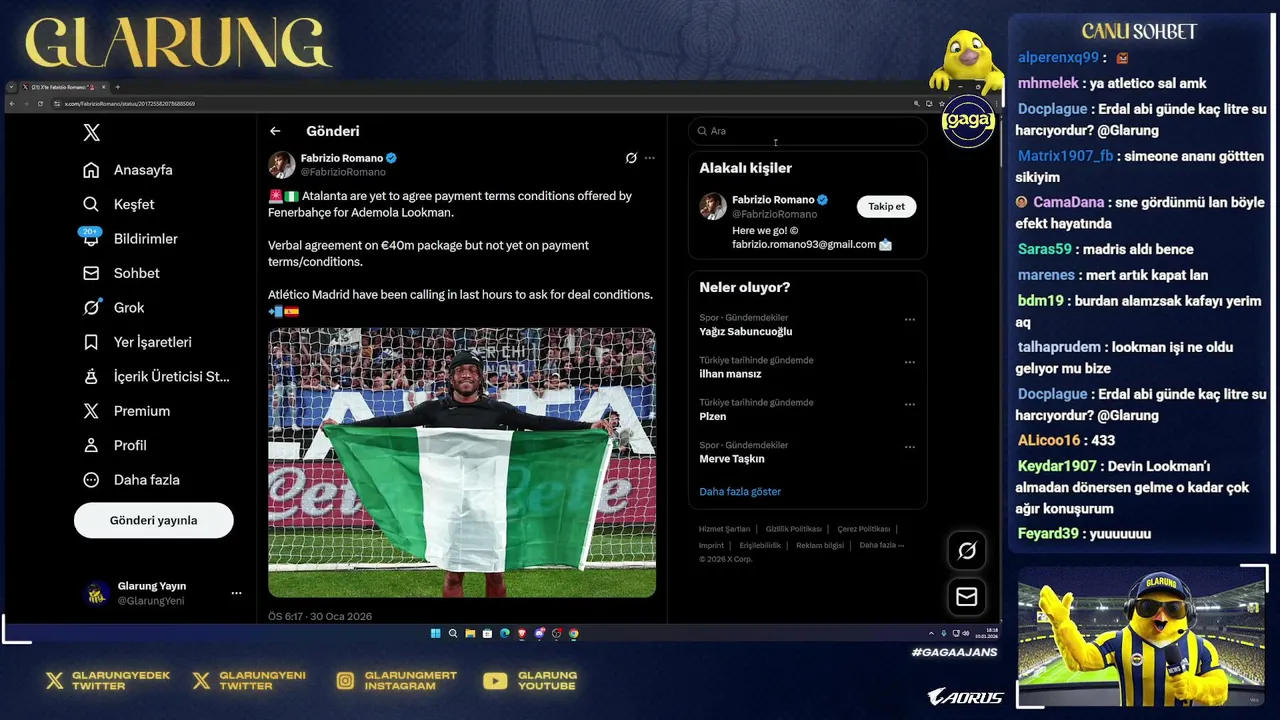Open Brave browser from taskbar
Screen dimensions: 1280x720
tap(522, 633)
